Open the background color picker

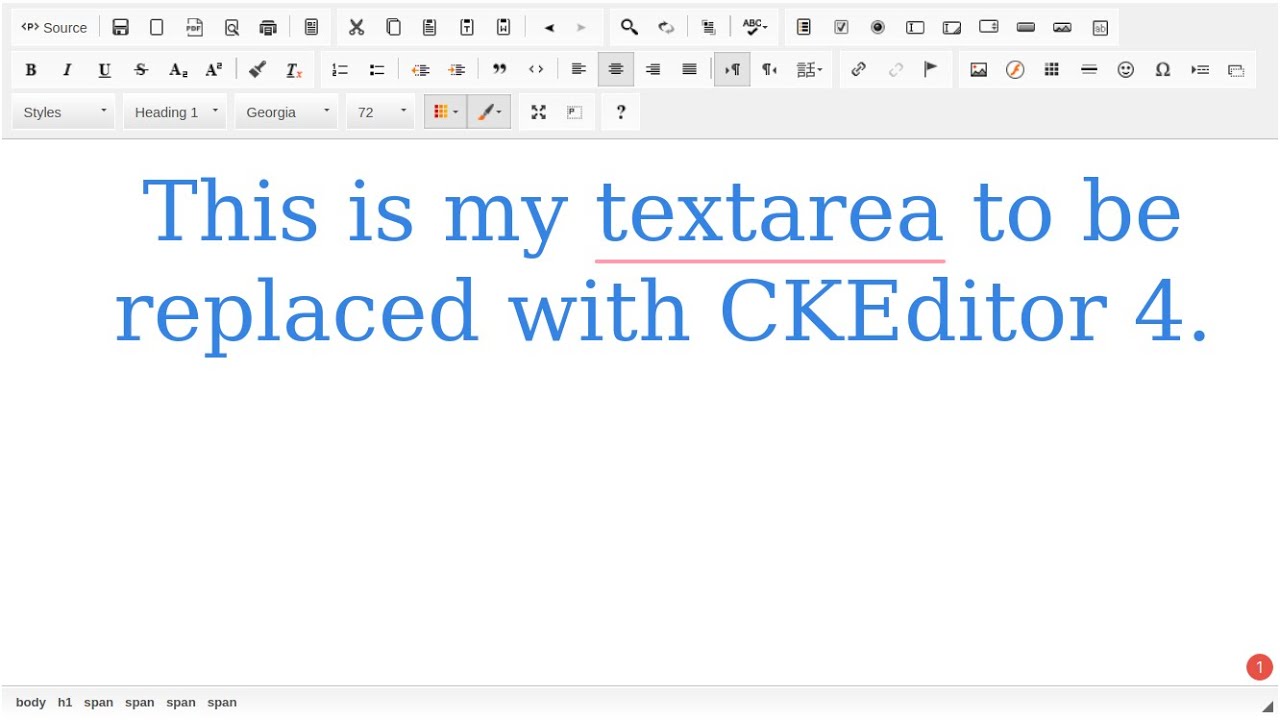(x=489, y=112)
